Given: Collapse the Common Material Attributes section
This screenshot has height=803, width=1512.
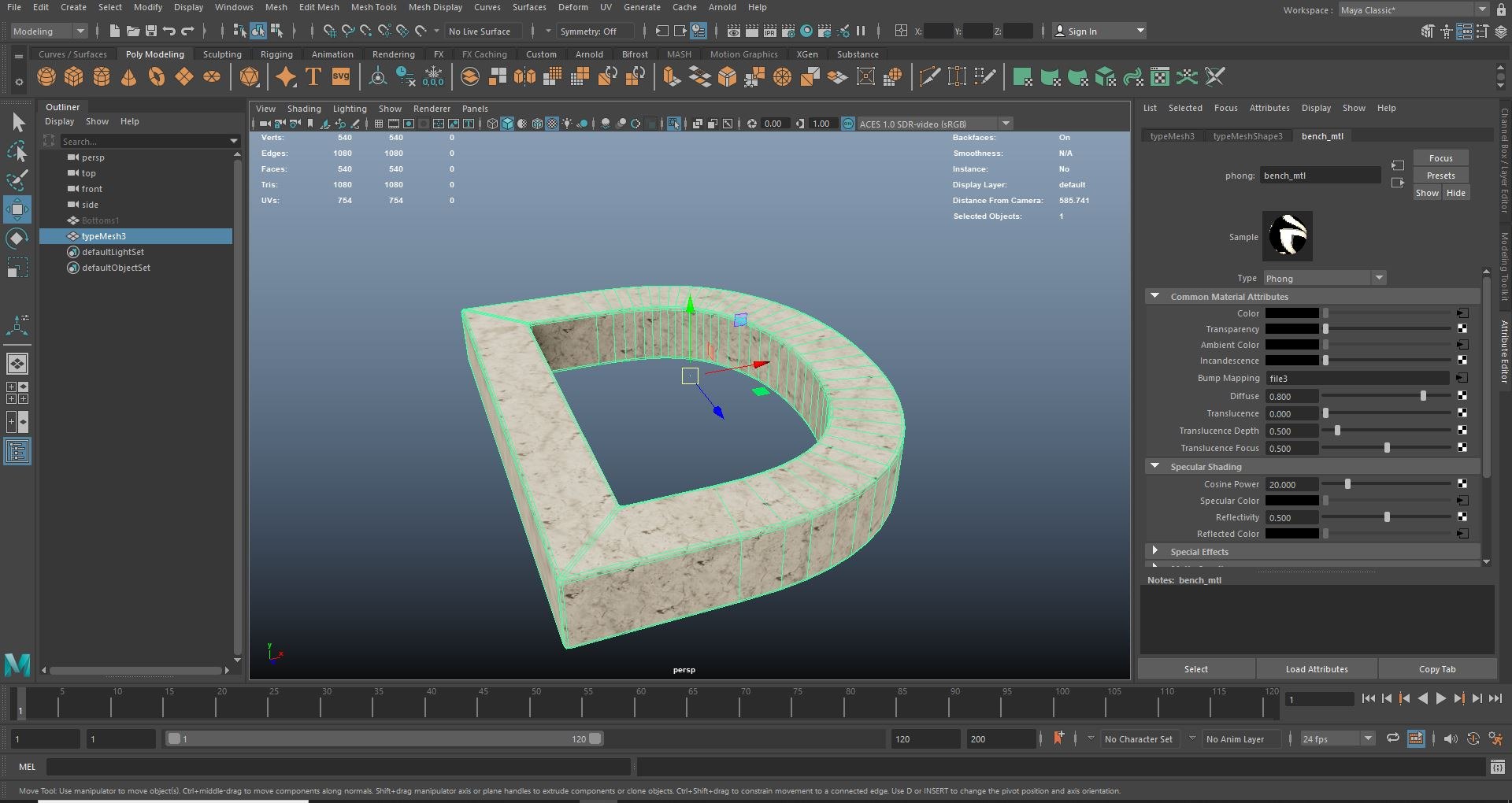Looking at the screenshot, I should click(x=1154, y=297).
